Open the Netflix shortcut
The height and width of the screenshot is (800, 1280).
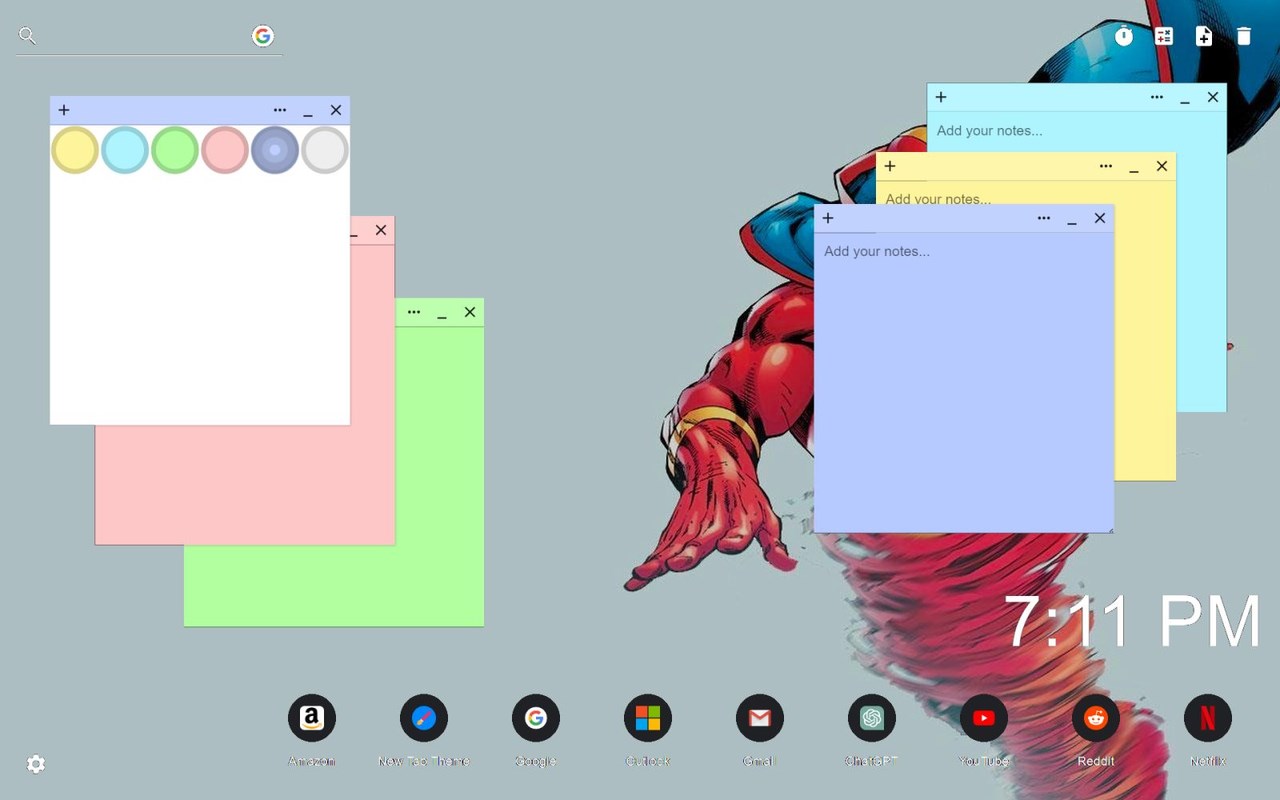[x=1208, y=718]
